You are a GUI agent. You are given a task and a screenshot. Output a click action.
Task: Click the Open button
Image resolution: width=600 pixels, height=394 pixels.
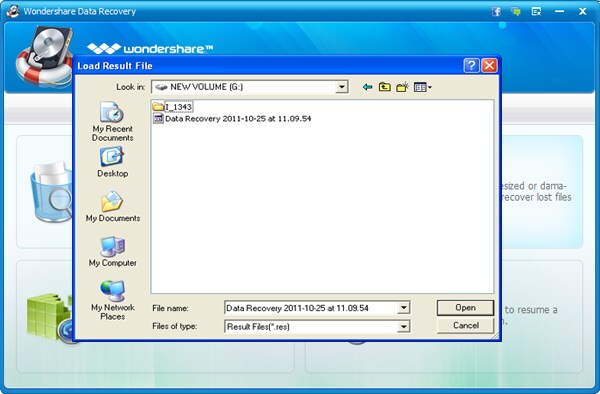[x=465, y=308]
